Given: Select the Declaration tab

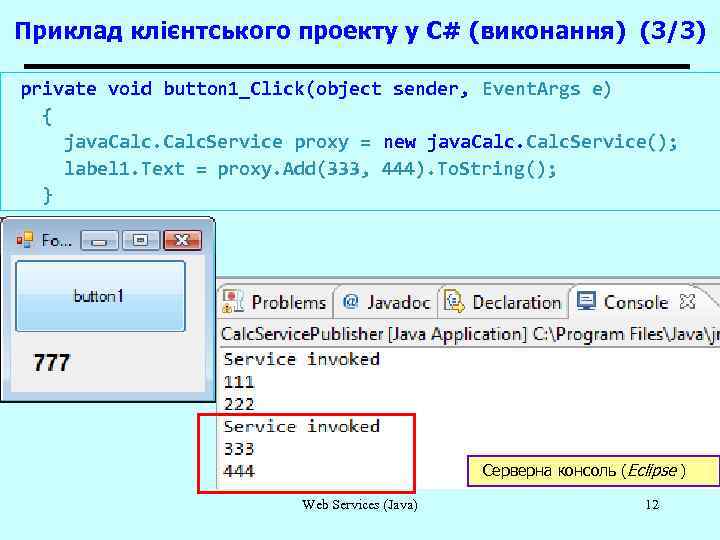Looking at the screenshot, I should click(503, 302).
